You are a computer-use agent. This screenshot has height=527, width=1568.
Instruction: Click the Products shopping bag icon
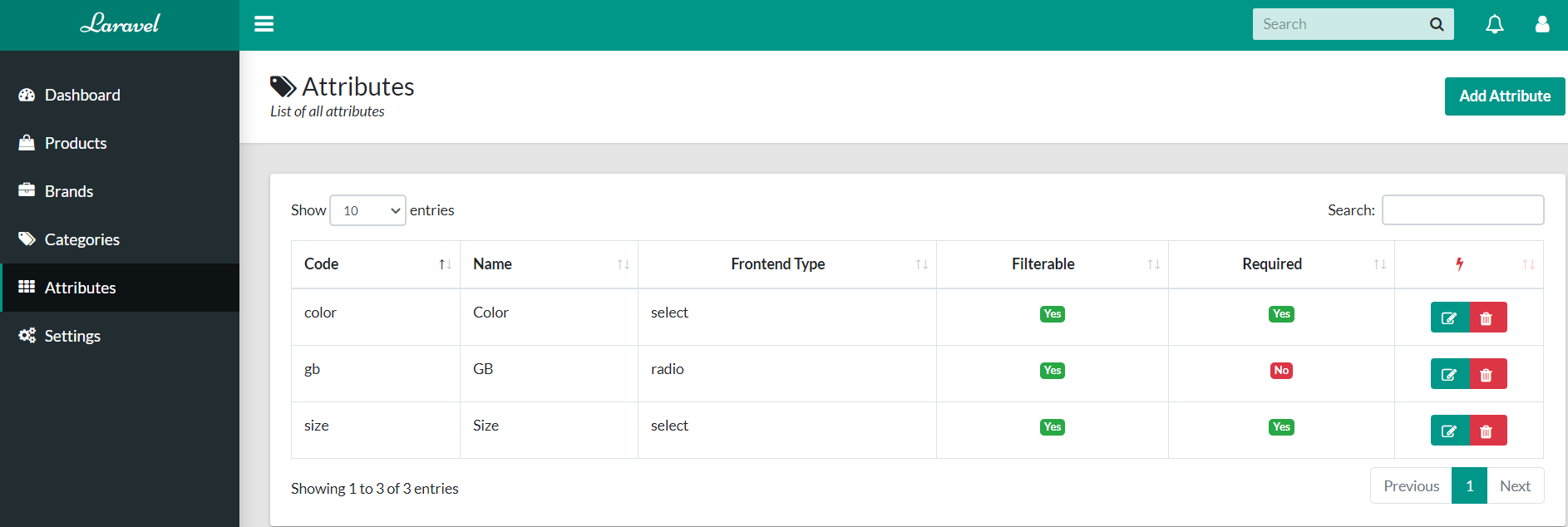(x=27, y=143)
